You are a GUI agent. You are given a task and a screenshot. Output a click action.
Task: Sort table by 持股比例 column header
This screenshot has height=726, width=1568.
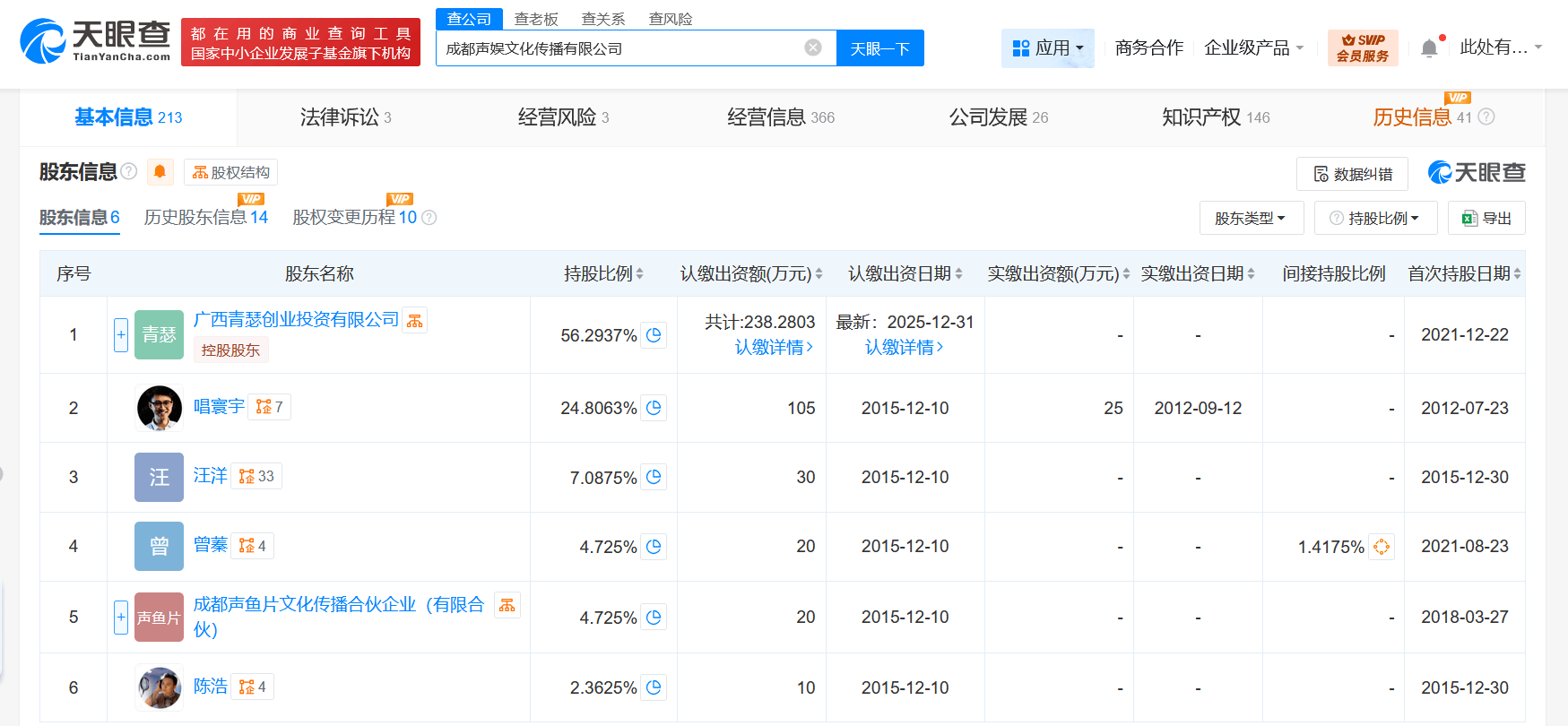(x=603, y=274)
